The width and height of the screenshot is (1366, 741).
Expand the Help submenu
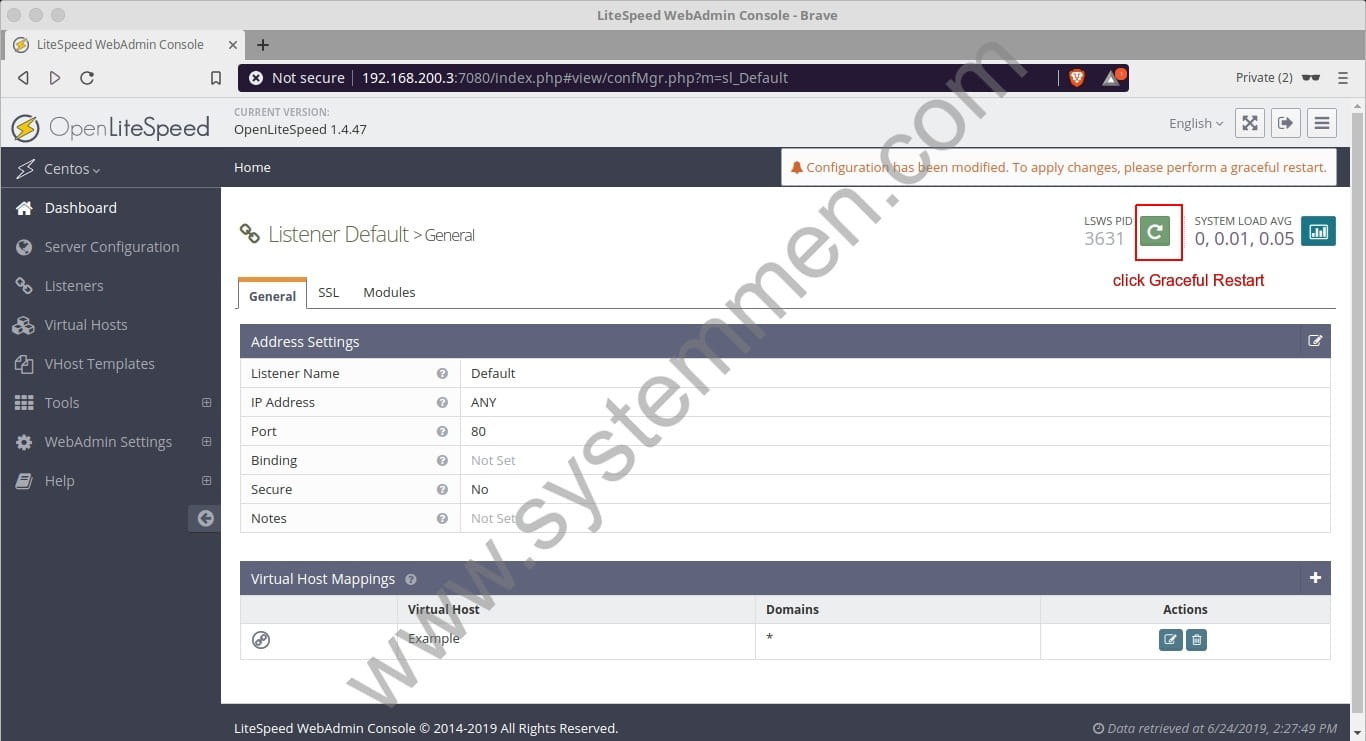coord(206,480)
